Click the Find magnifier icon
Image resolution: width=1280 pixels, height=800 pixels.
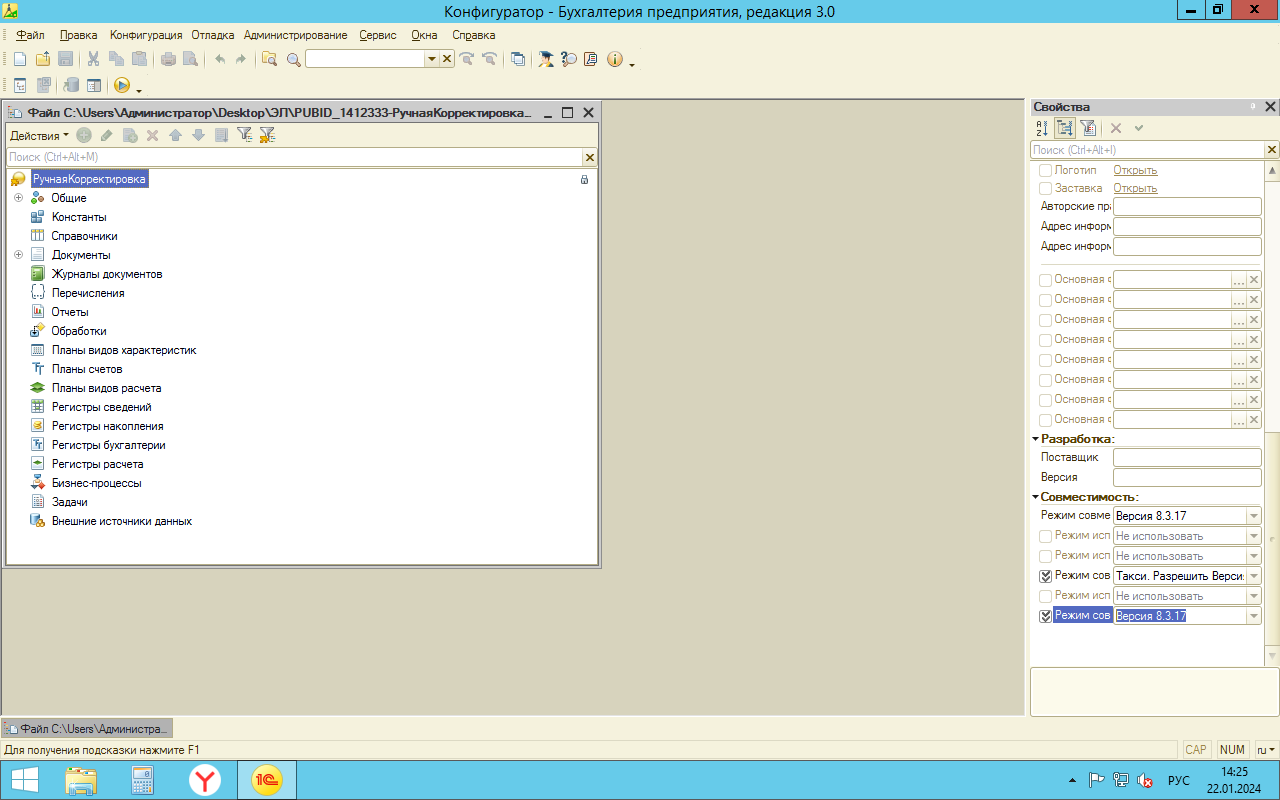tap(294, 60)
